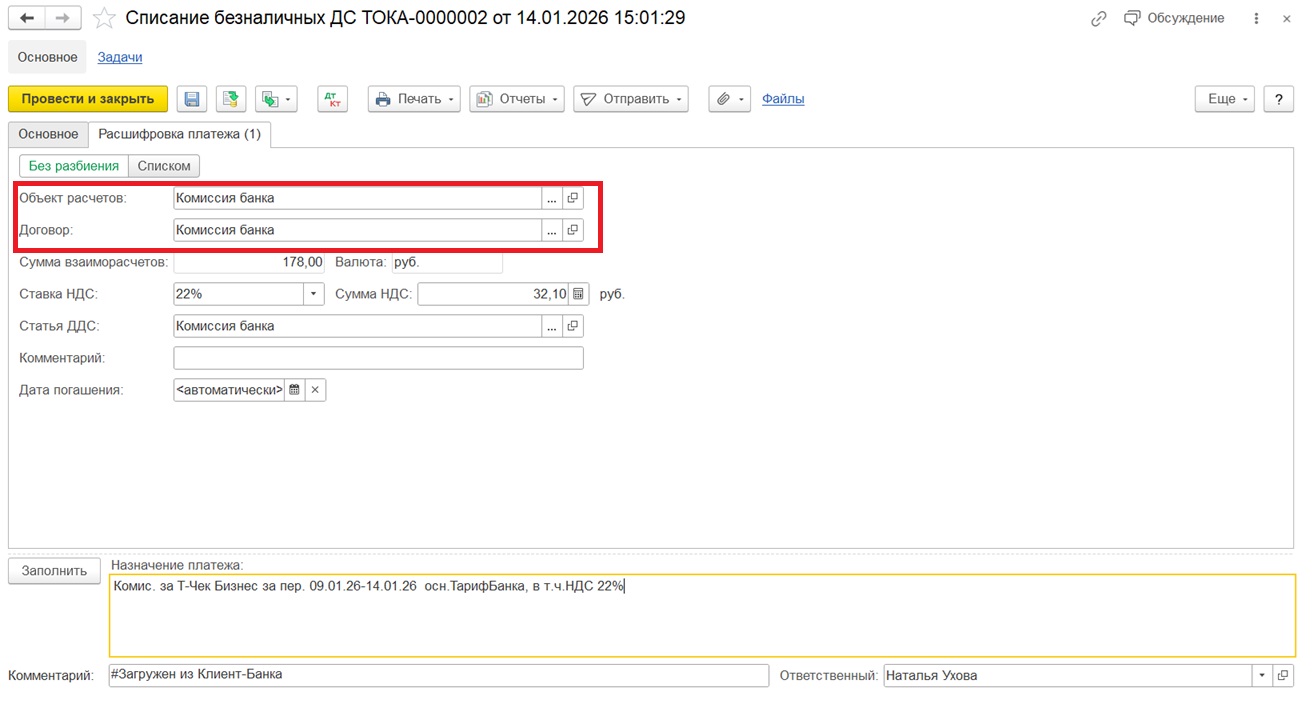Expand Ставка НДС dropdown arrow

[314, 294]
